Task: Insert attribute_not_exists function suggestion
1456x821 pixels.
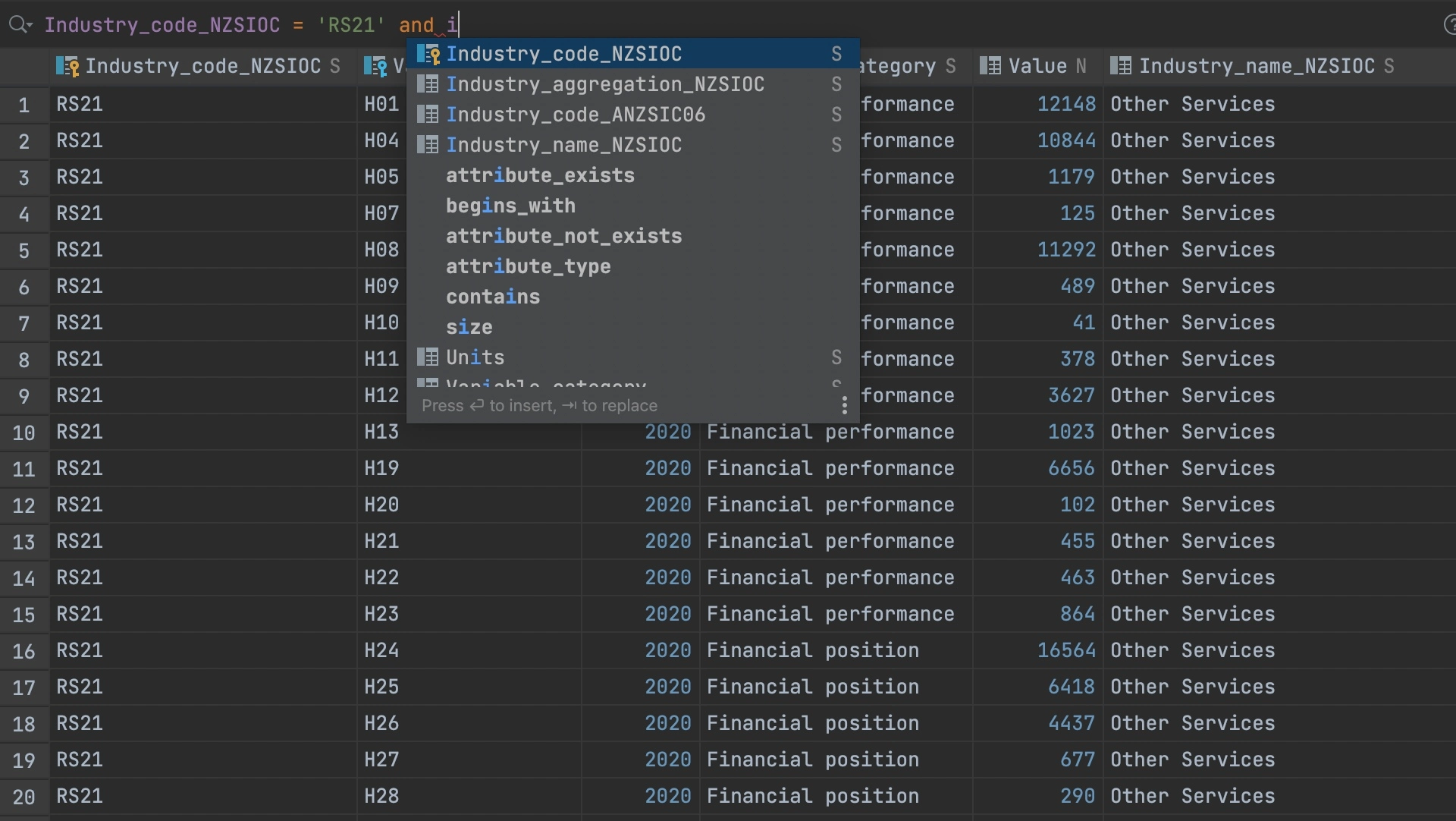Action: [633, 236]
